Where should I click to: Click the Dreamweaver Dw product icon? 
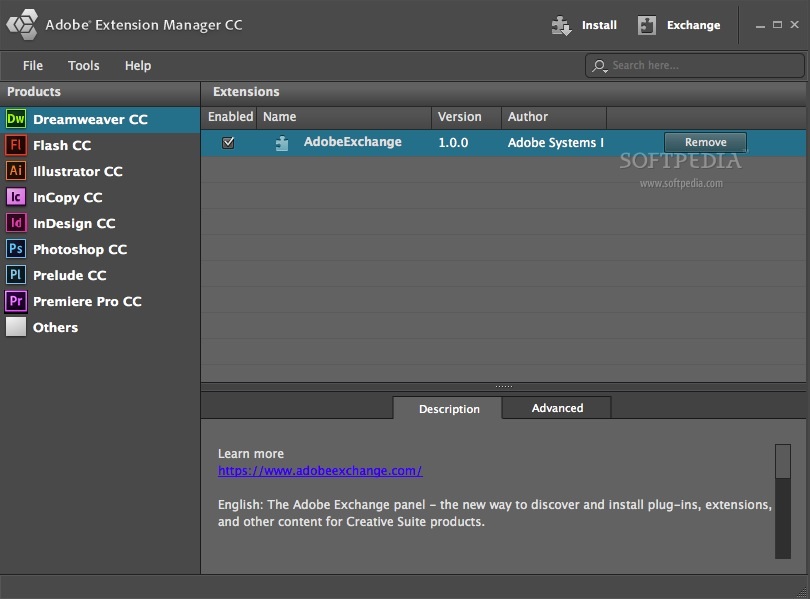(x=15, y=119)
